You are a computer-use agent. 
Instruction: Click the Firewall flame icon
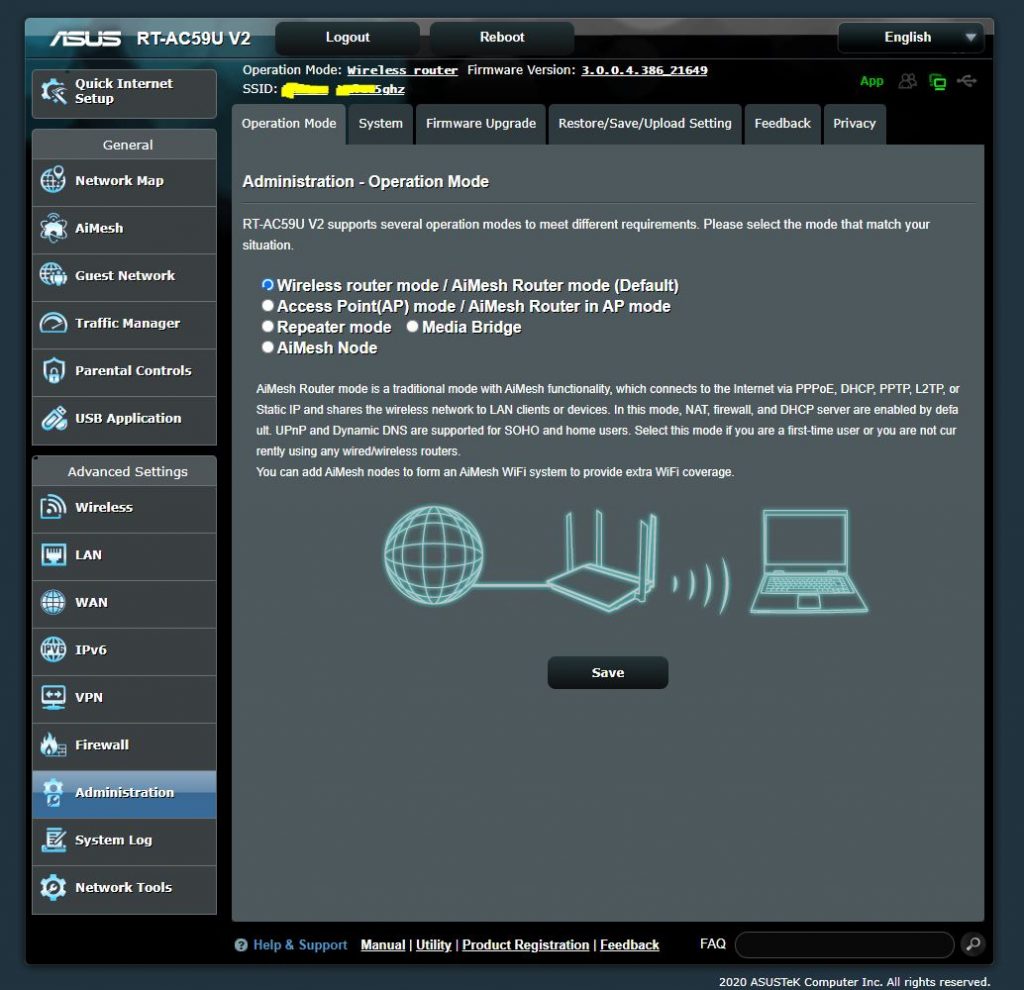(53, 744)
